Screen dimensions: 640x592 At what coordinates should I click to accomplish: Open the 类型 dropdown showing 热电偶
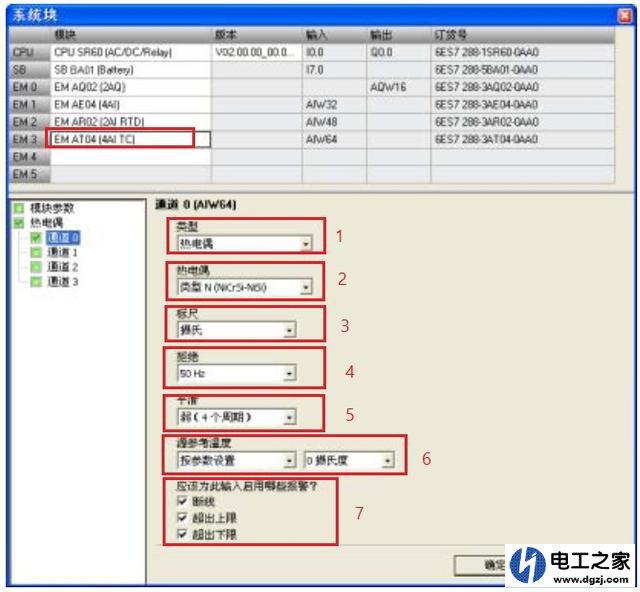[x=306, y=243]
